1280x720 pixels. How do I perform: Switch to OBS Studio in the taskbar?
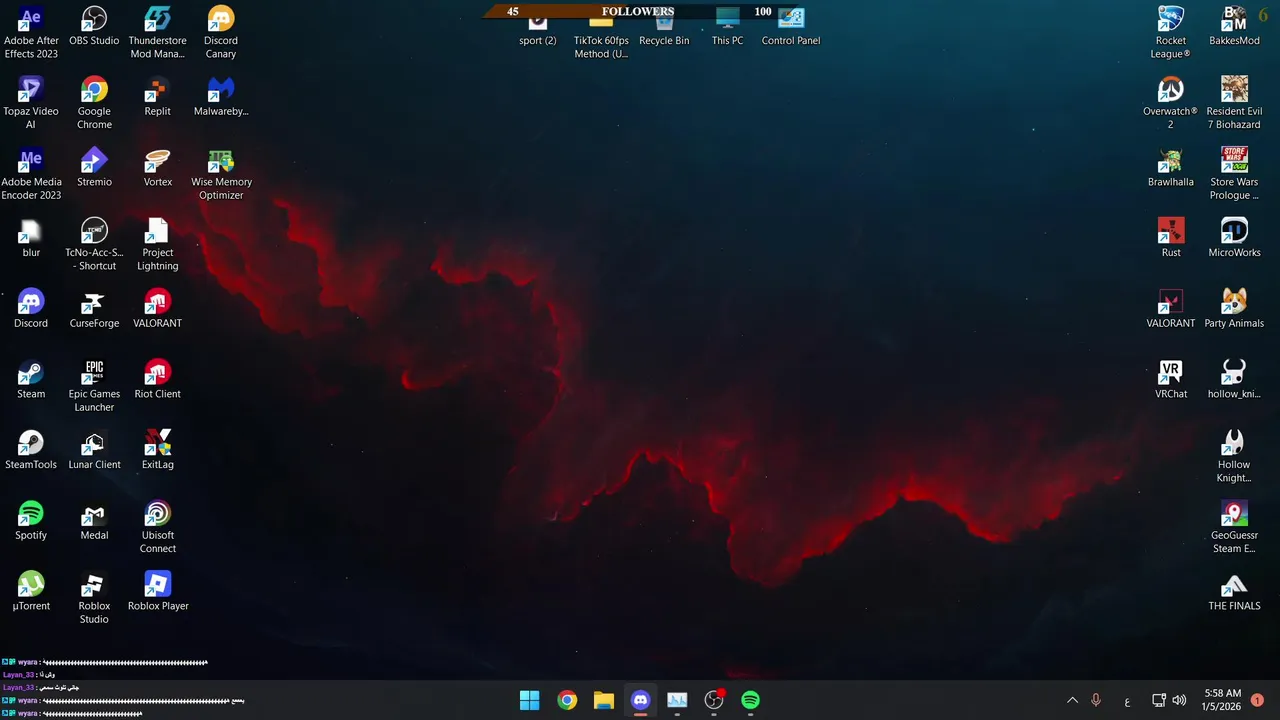tap(714, 700)
